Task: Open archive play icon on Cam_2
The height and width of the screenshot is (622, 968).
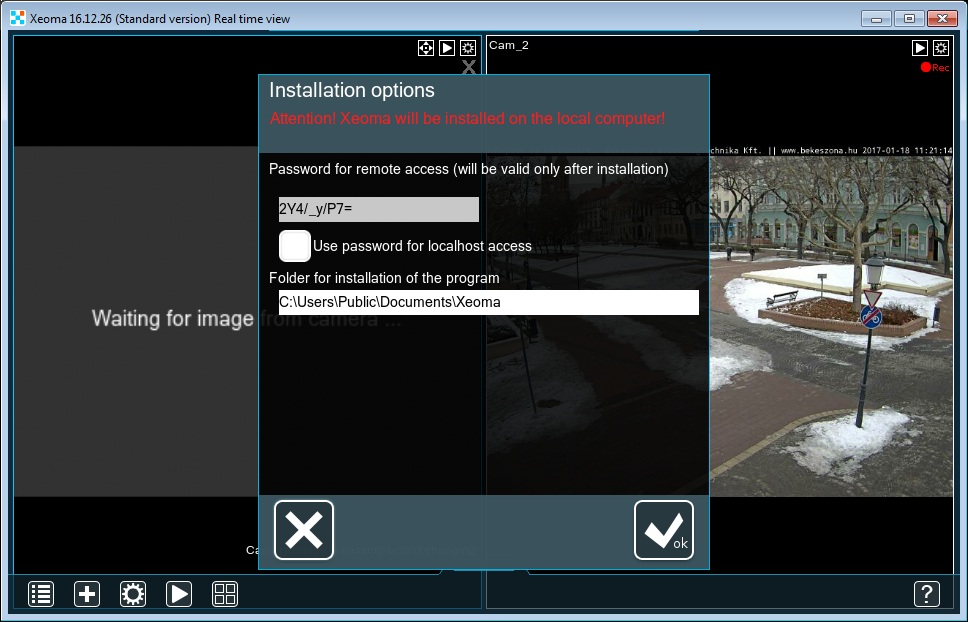Action: click(x=920, y=48)
